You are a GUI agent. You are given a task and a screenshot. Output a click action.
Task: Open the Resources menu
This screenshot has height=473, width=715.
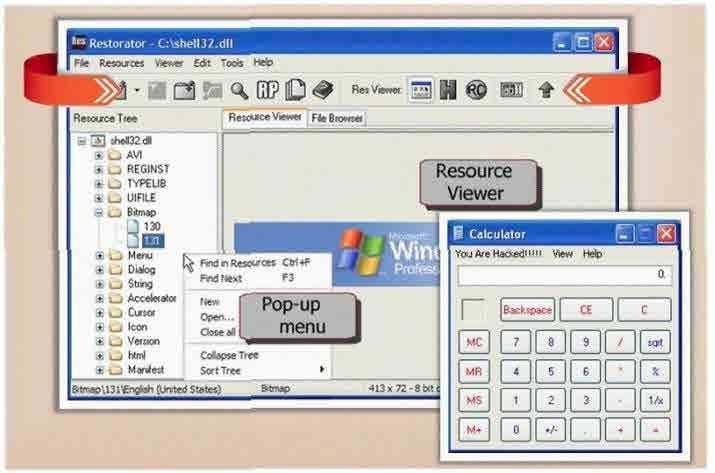[x=122, y=63]
